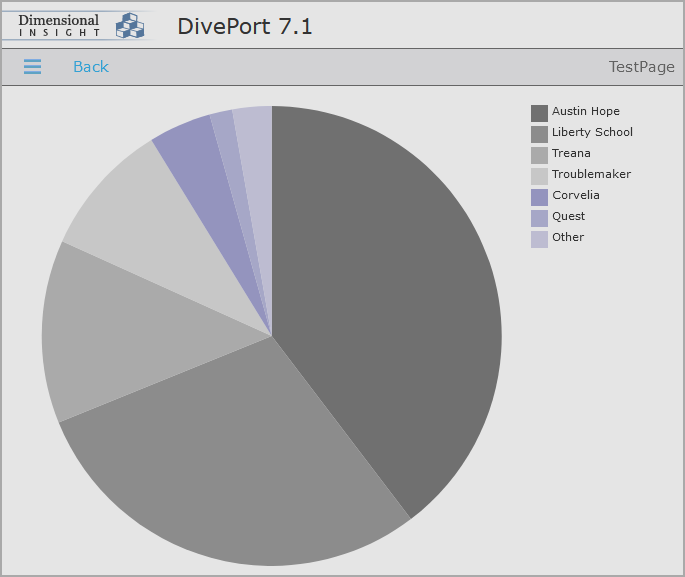Image resolution: width=685 pixels, height=577 pixels.
Task: Click the Austin Hope legend text label
Action: click(586, 112)
